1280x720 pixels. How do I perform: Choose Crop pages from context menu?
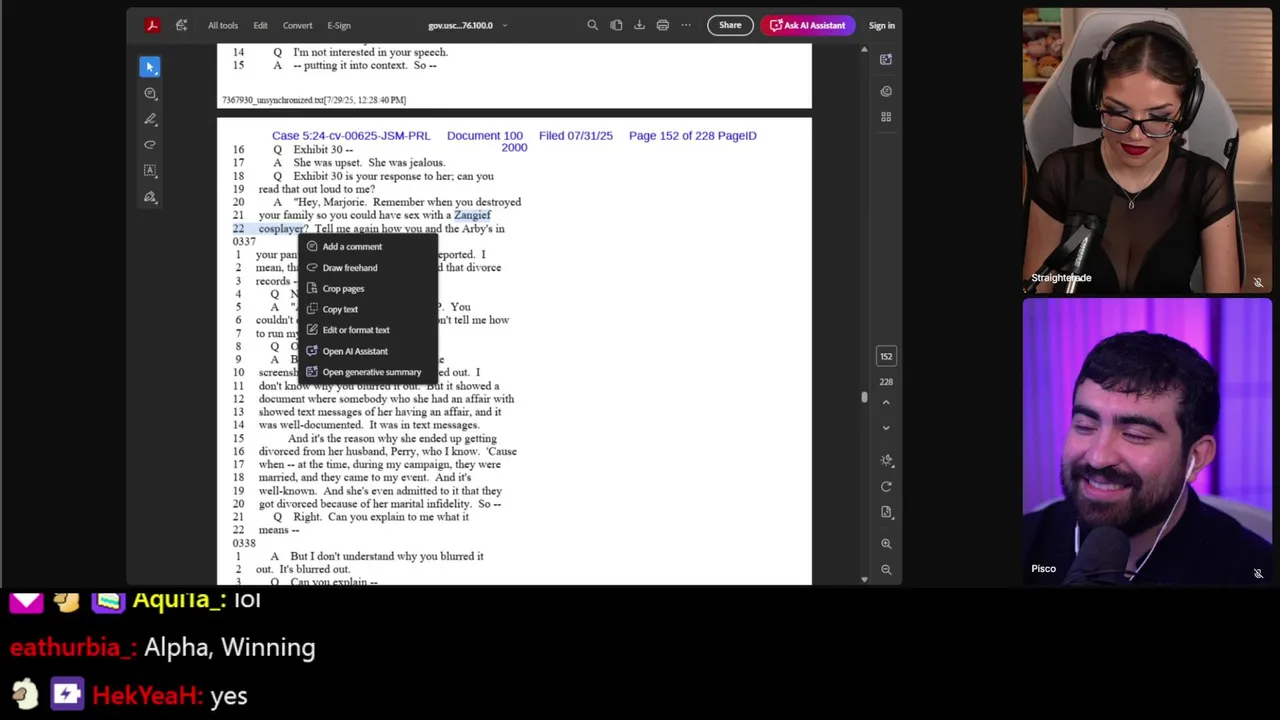pos(368,289)
